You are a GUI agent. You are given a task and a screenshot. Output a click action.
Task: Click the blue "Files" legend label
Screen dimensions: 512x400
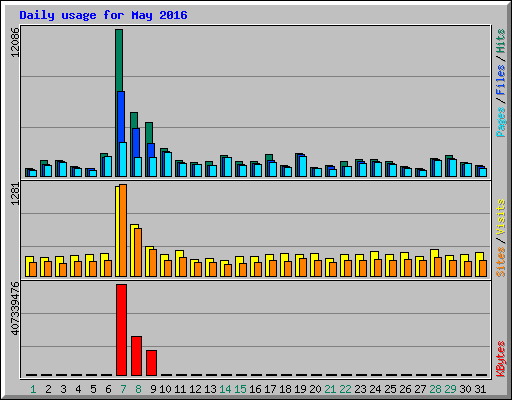pos(500,80)
